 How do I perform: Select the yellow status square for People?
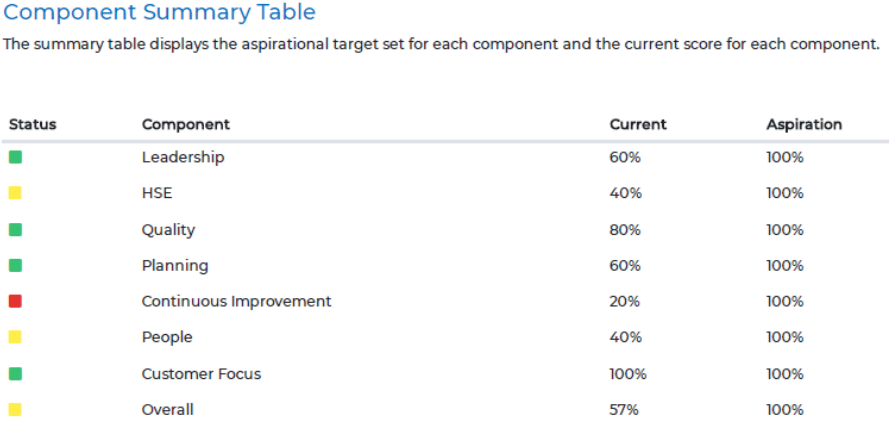pyautogui.click(x=15, y=337)
